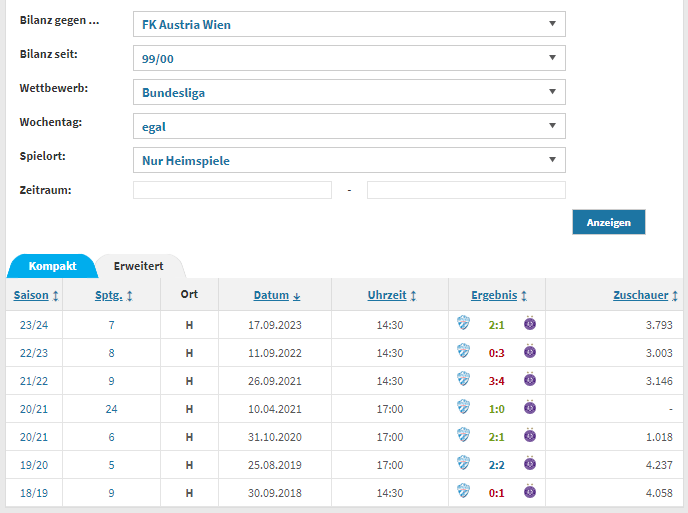Click the Zeitraum start date field
The image size is (688, 513).
click(232, 190)
